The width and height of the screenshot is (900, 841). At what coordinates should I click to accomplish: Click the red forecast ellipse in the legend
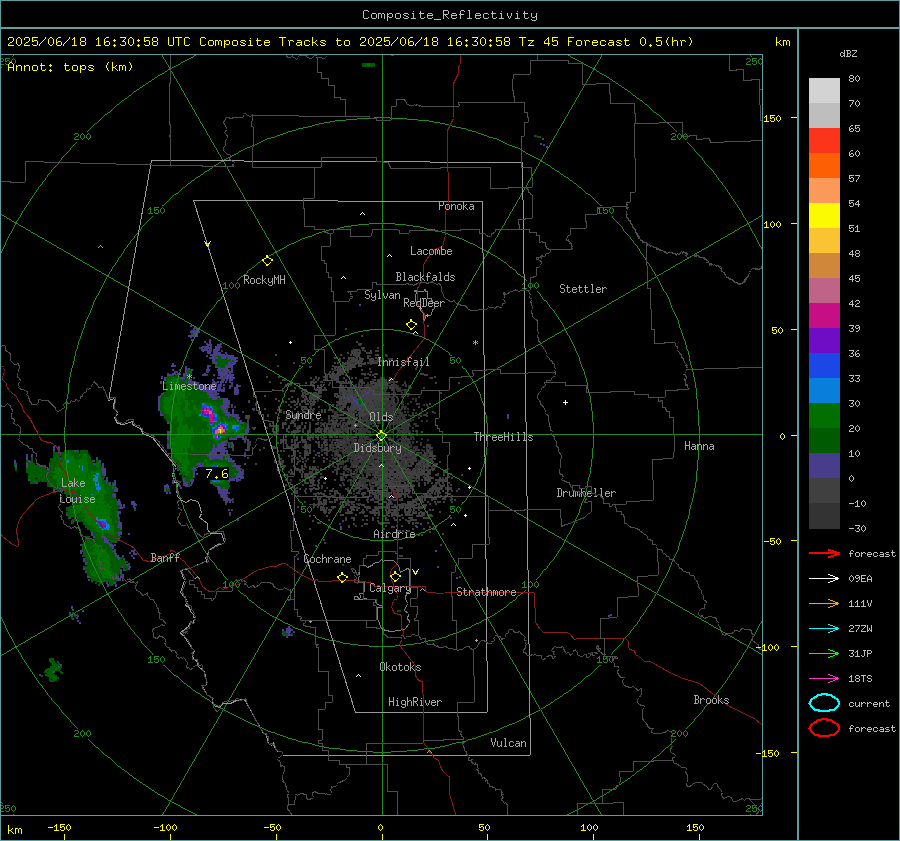point(824,728)
